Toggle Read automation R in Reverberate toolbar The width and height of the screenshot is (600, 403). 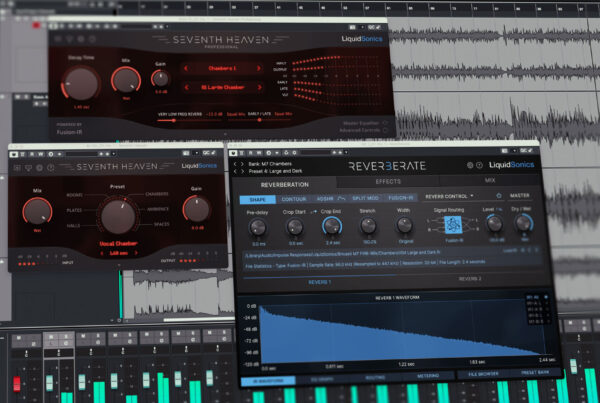(x=251, y=153)
